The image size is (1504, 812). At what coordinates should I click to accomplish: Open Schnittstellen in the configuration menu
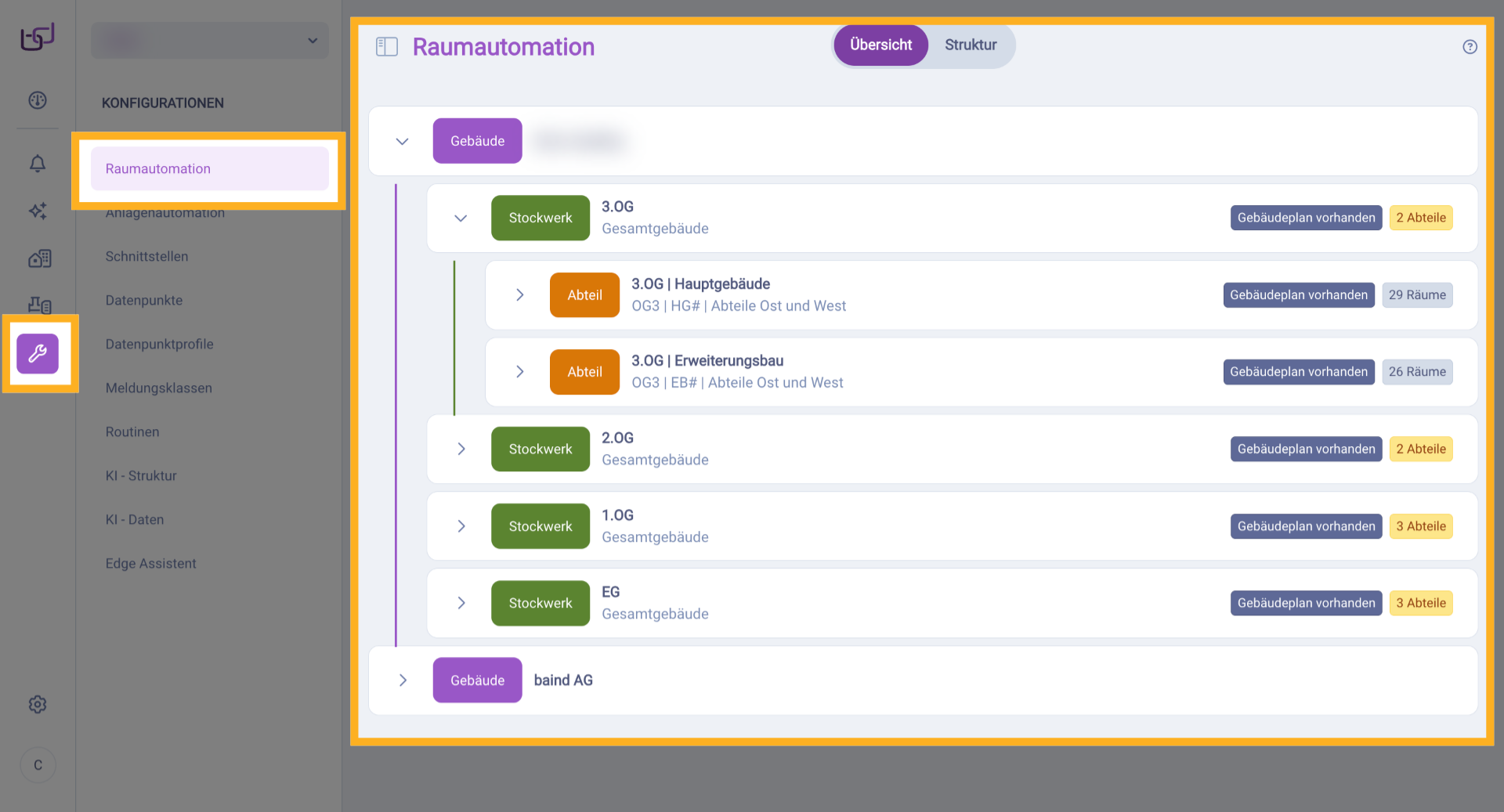[x=146, y=257]
